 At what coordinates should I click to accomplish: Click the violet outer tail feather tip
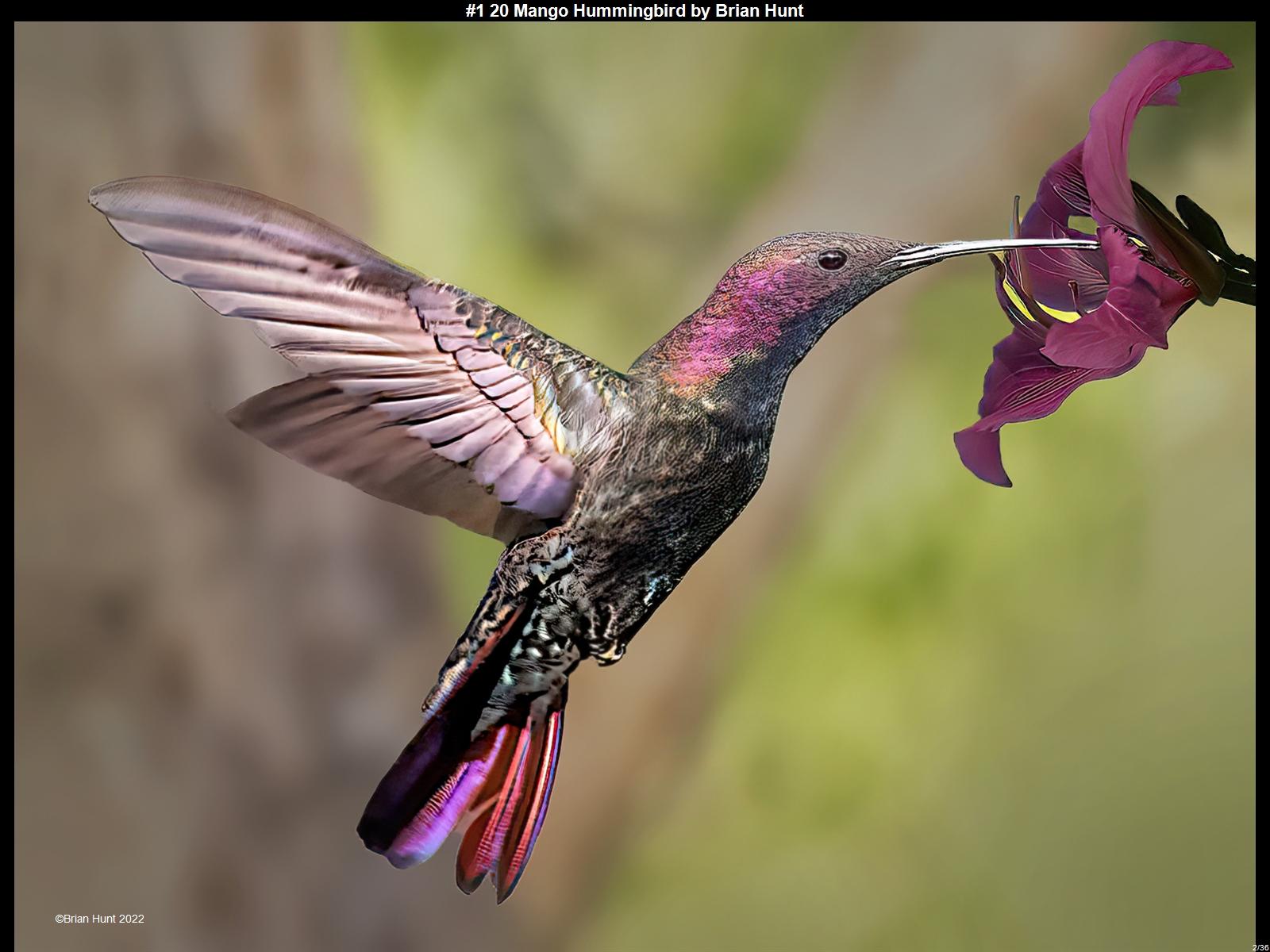[x=397, y=849]
